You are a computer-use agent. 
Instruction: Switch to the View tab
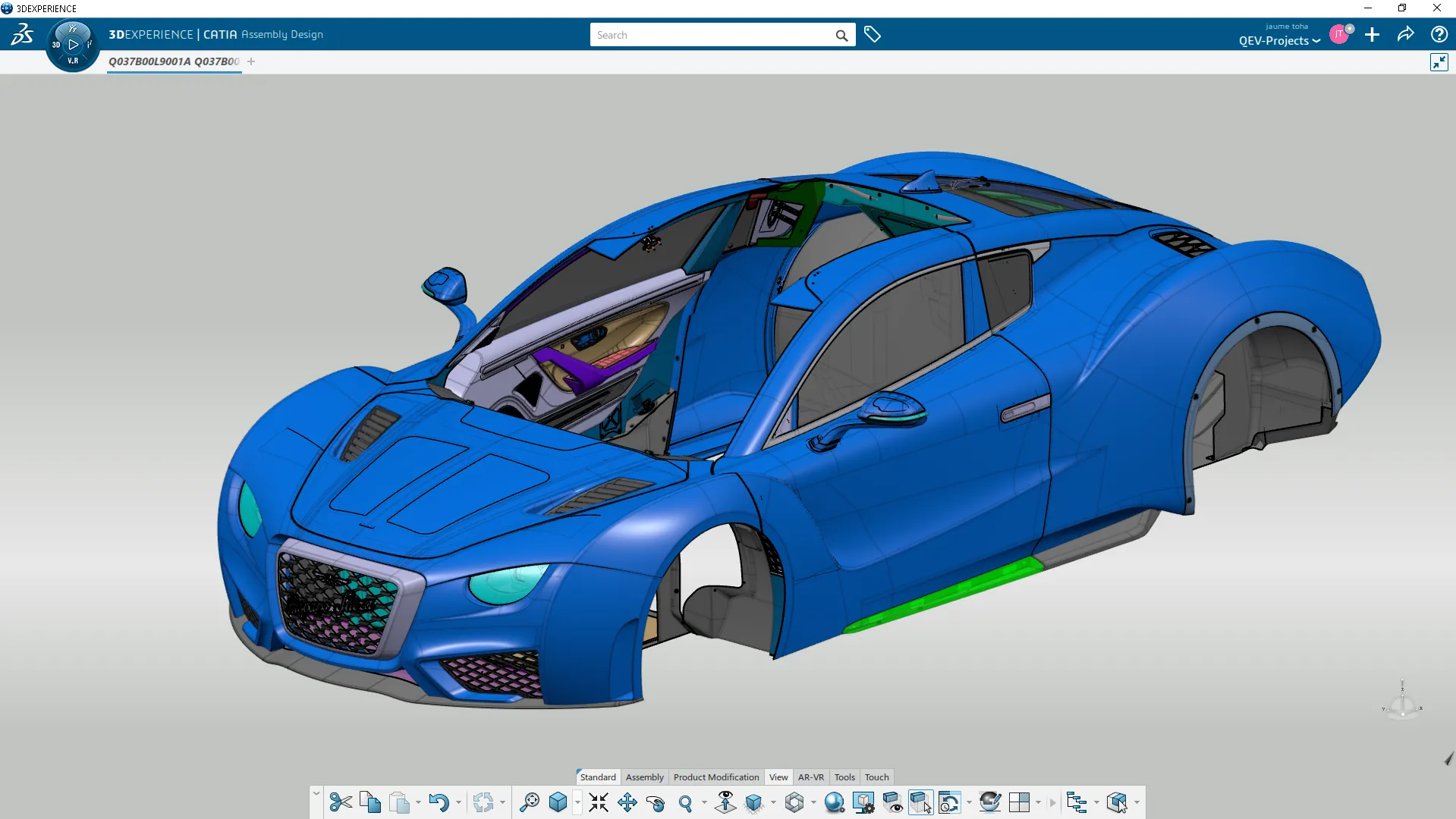[778, 777]
